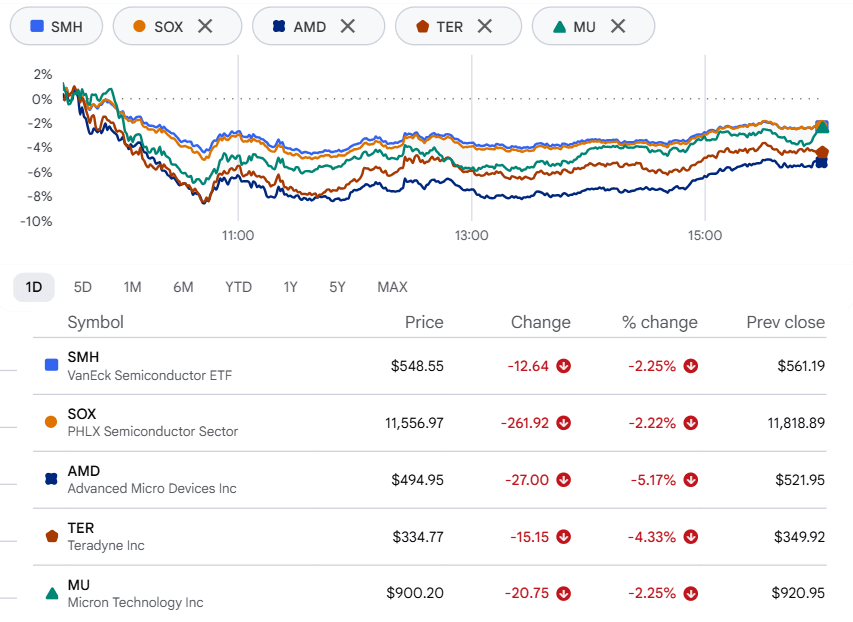Switch chart to 5D range
The image size is (853, 622).
tap(83, 287)
